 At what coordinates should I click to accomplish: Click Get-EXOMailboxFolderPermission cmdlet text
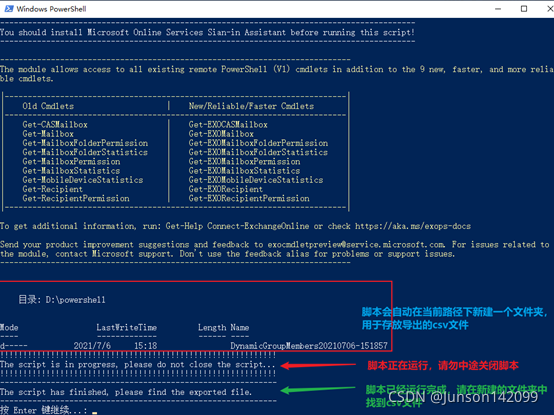pos(258,143)
